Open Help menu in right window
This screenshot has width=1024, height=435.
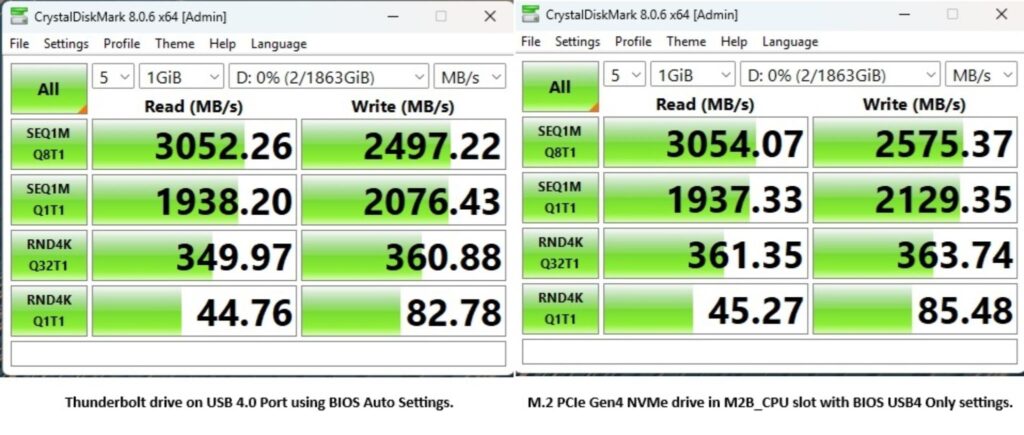pos(733,42)
